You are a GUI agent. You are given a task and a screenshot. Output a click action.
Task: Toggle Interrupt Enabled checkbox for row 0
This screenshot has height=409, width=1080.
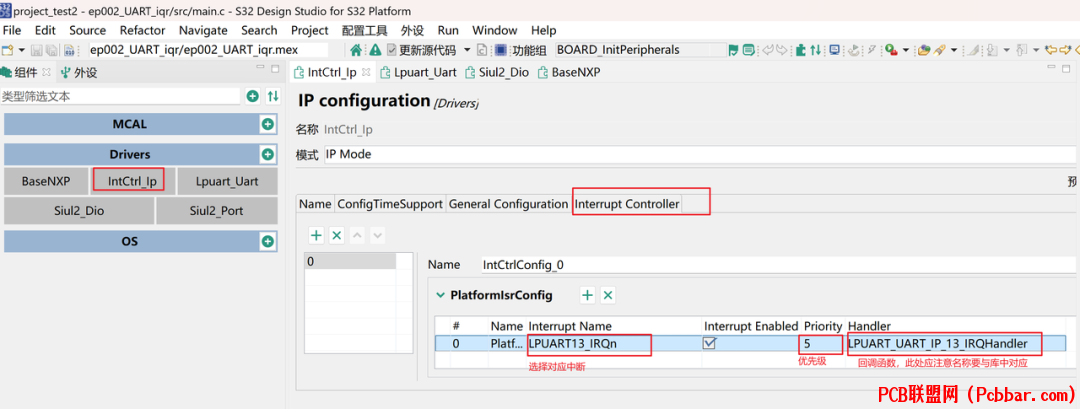pyautogui.click(x=709, y=343)
